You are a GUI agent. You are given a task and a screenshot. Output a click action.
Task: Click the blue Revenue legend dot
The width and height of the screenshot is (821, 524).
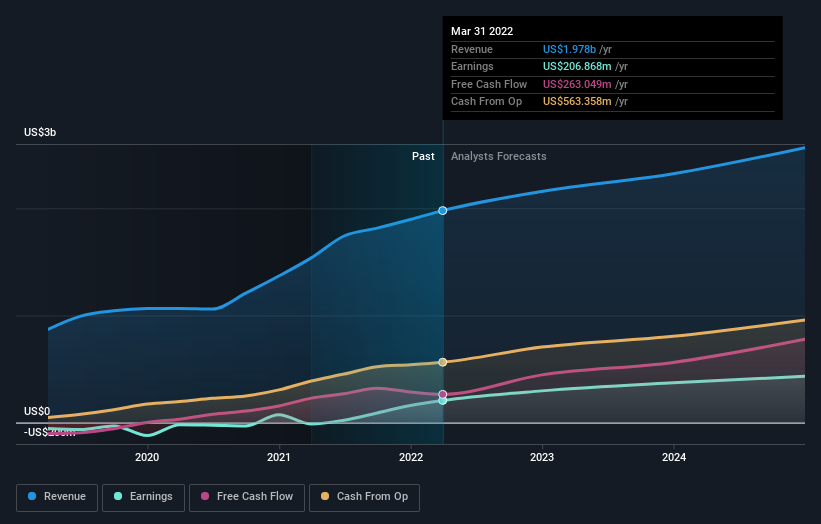point(32,496)
